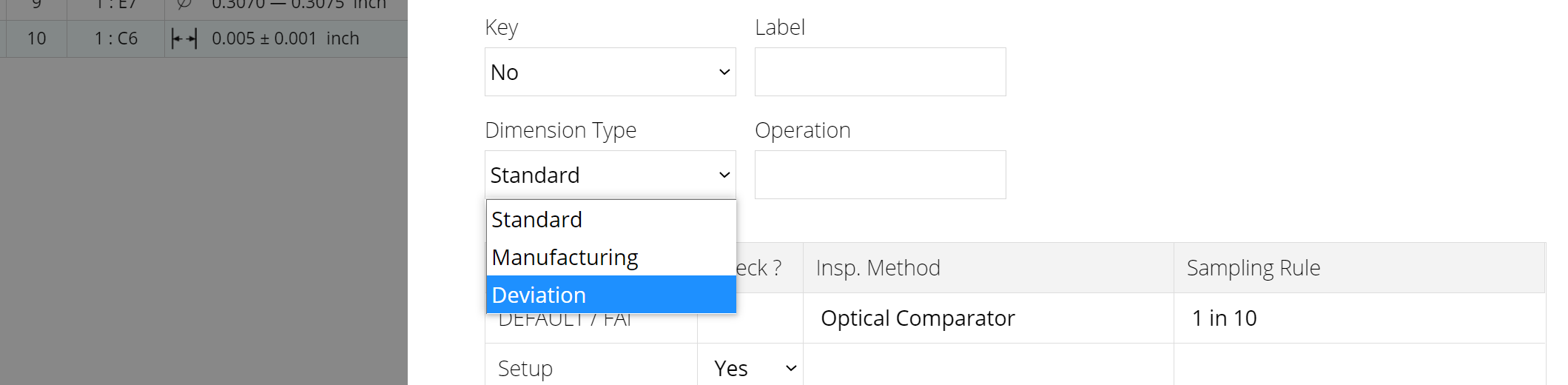Select row number 10 in the table

pyautogui.click(x=36, y=38)
